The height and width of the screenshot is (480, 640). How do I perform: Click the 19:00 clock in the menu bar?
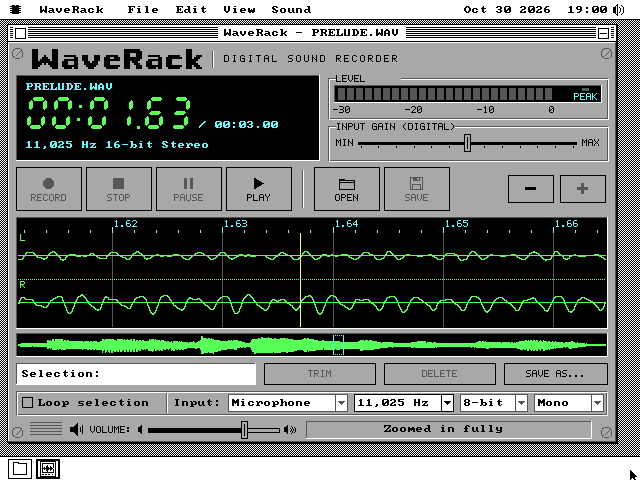[587, 9]
